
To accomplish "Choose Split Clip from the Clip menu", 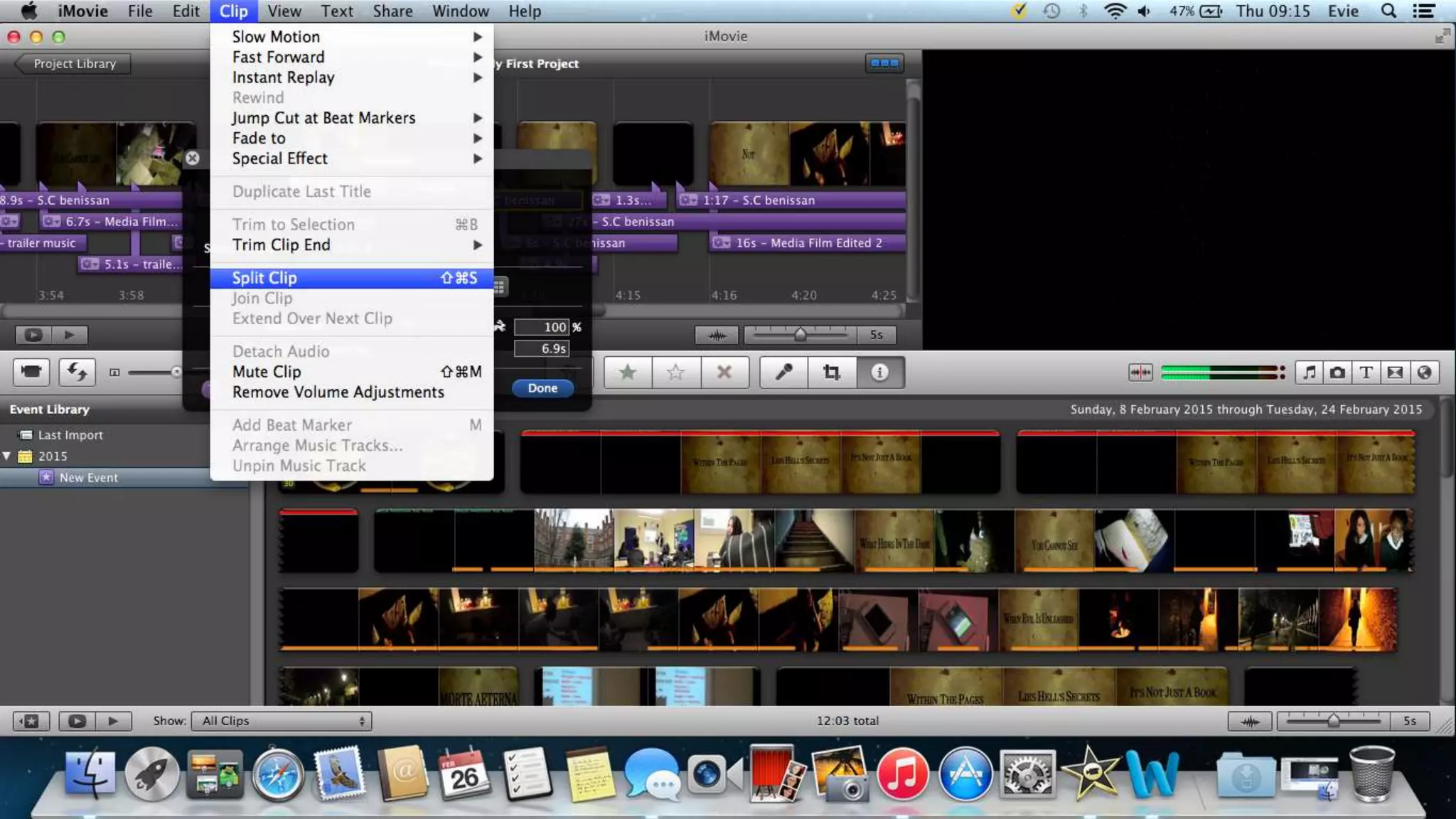I will (352, 278).
